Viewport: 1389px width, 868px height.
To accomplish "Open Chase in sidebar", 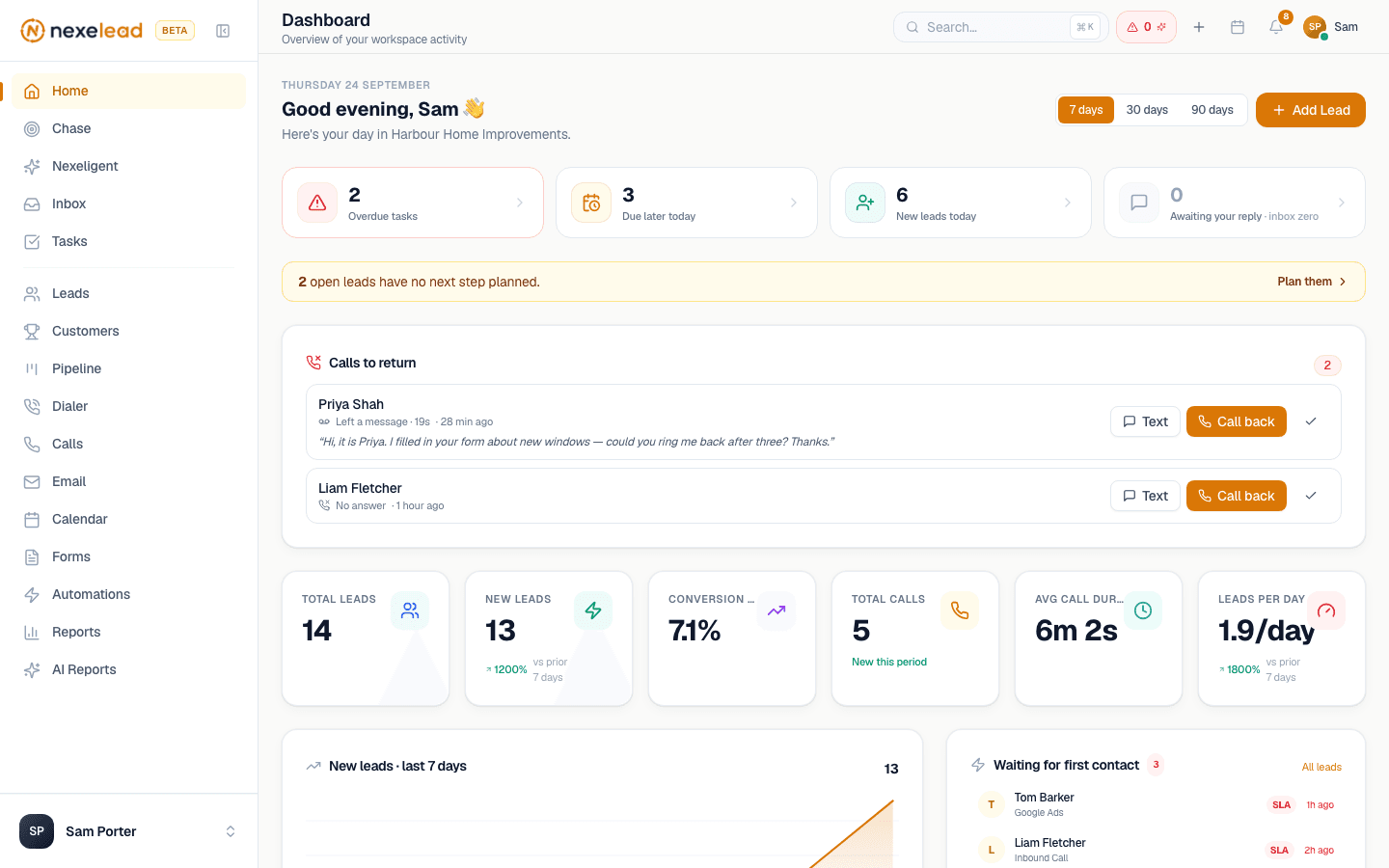I will [129, 128].
